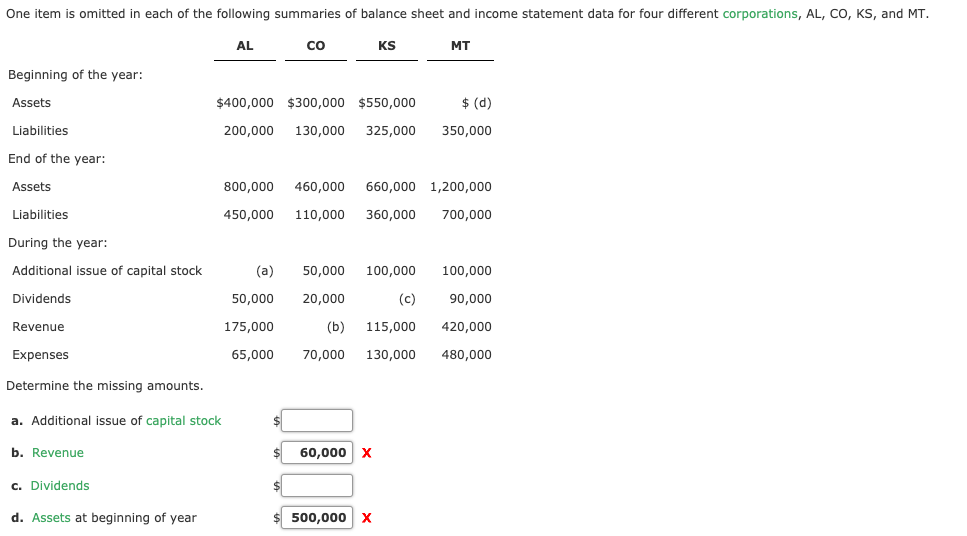Click CO ending liabilities 110,000
Screen dimensions: 967x536
point(319,215)
